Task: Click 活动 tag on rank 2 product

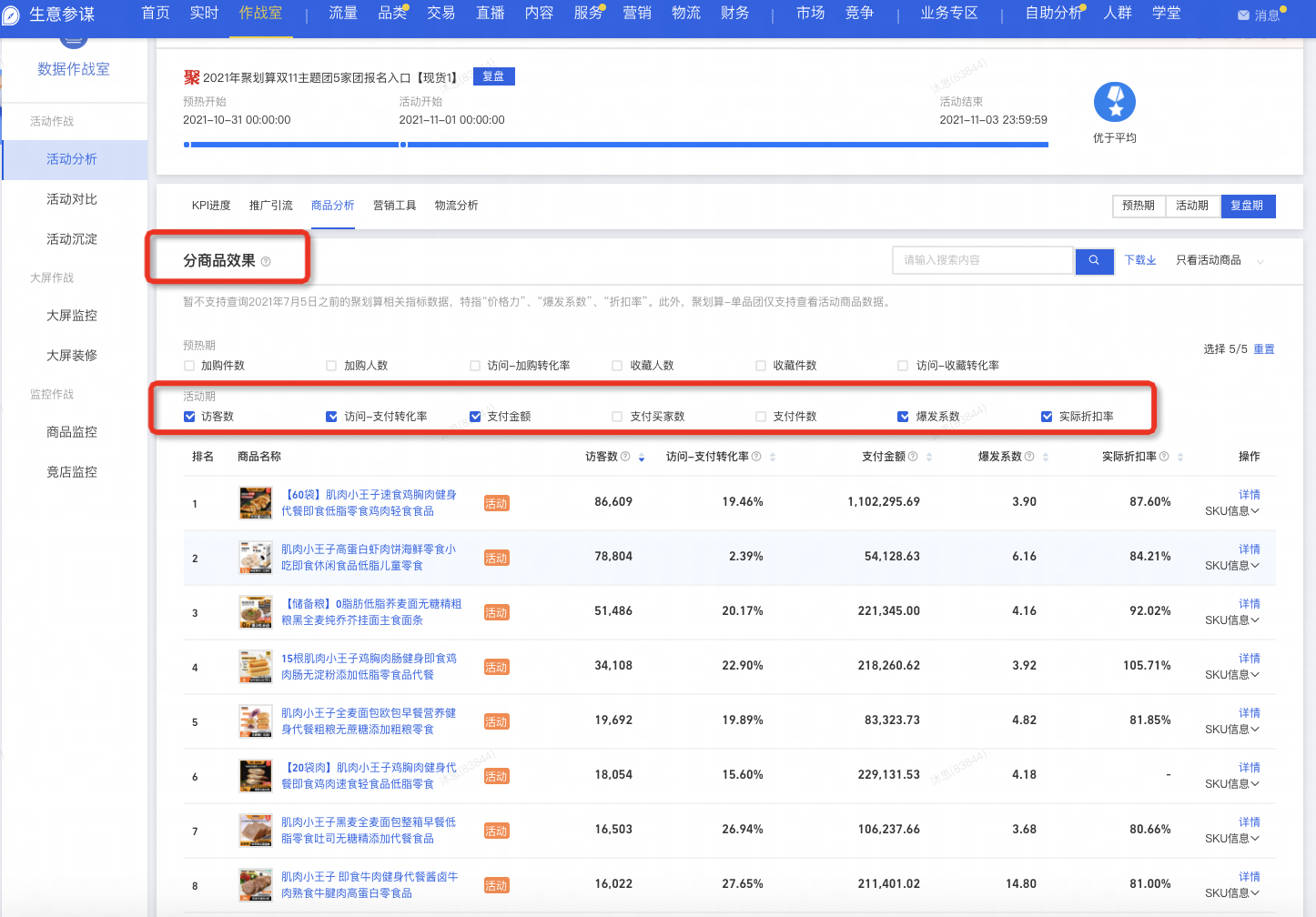Action: click(x=496, y=559)
